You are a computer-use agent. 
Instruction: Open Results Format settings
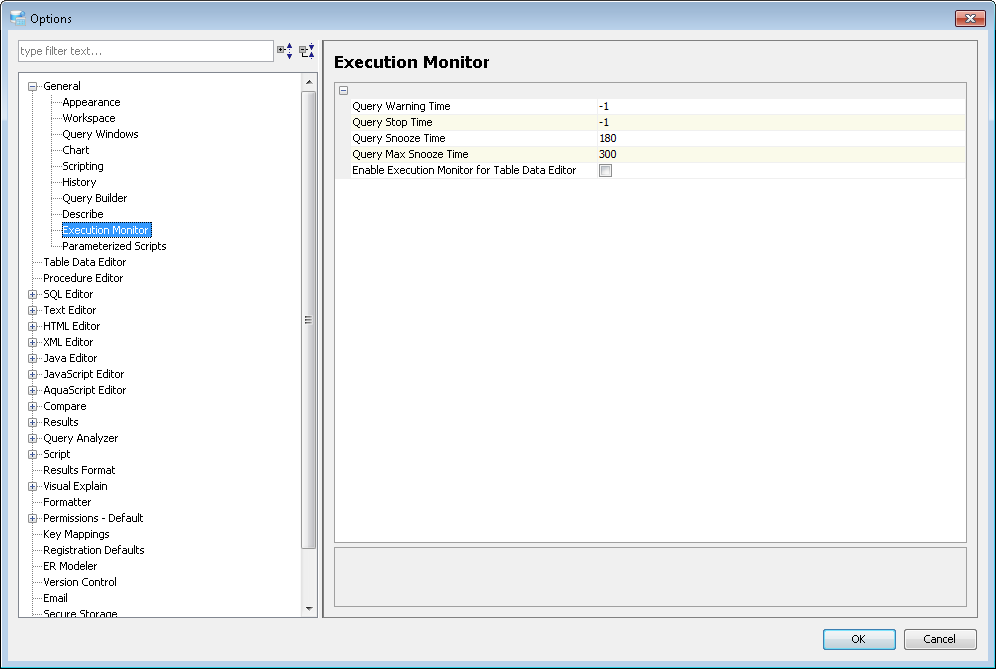(x=79, y=470)
